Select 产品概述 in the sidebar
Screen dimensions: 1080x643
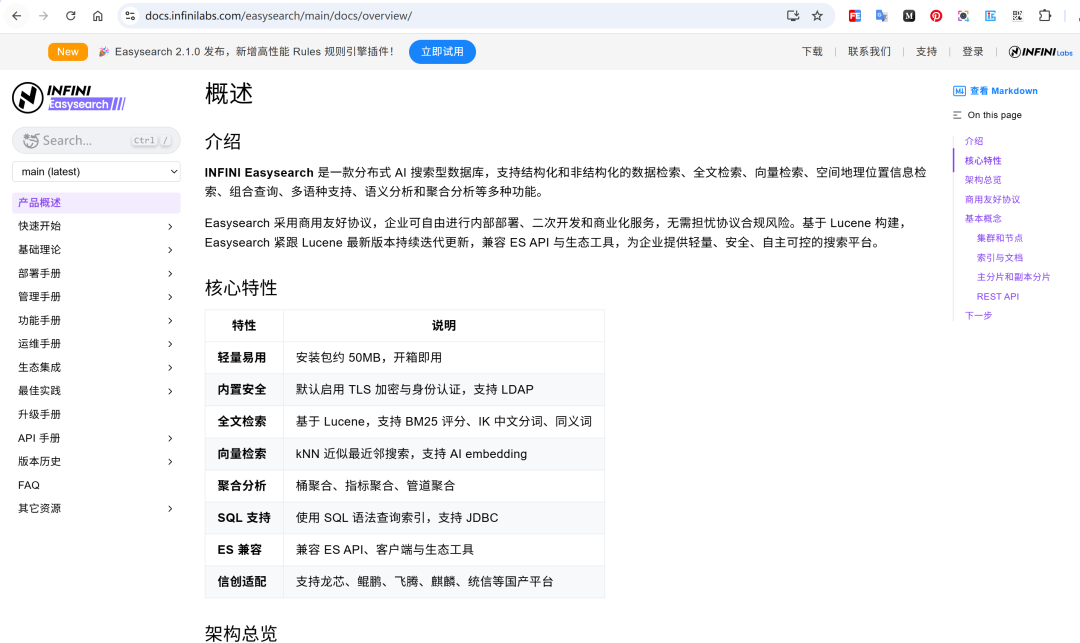click(x=96, y=202)
